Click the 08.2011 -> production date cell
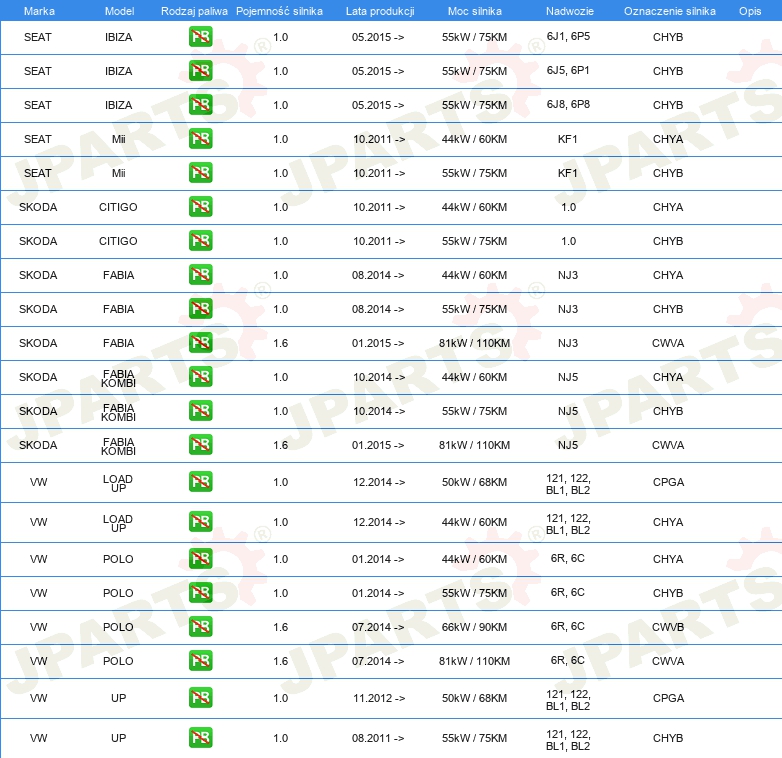The height and width of the screenshot is (758, 782). tap(378, 738)
